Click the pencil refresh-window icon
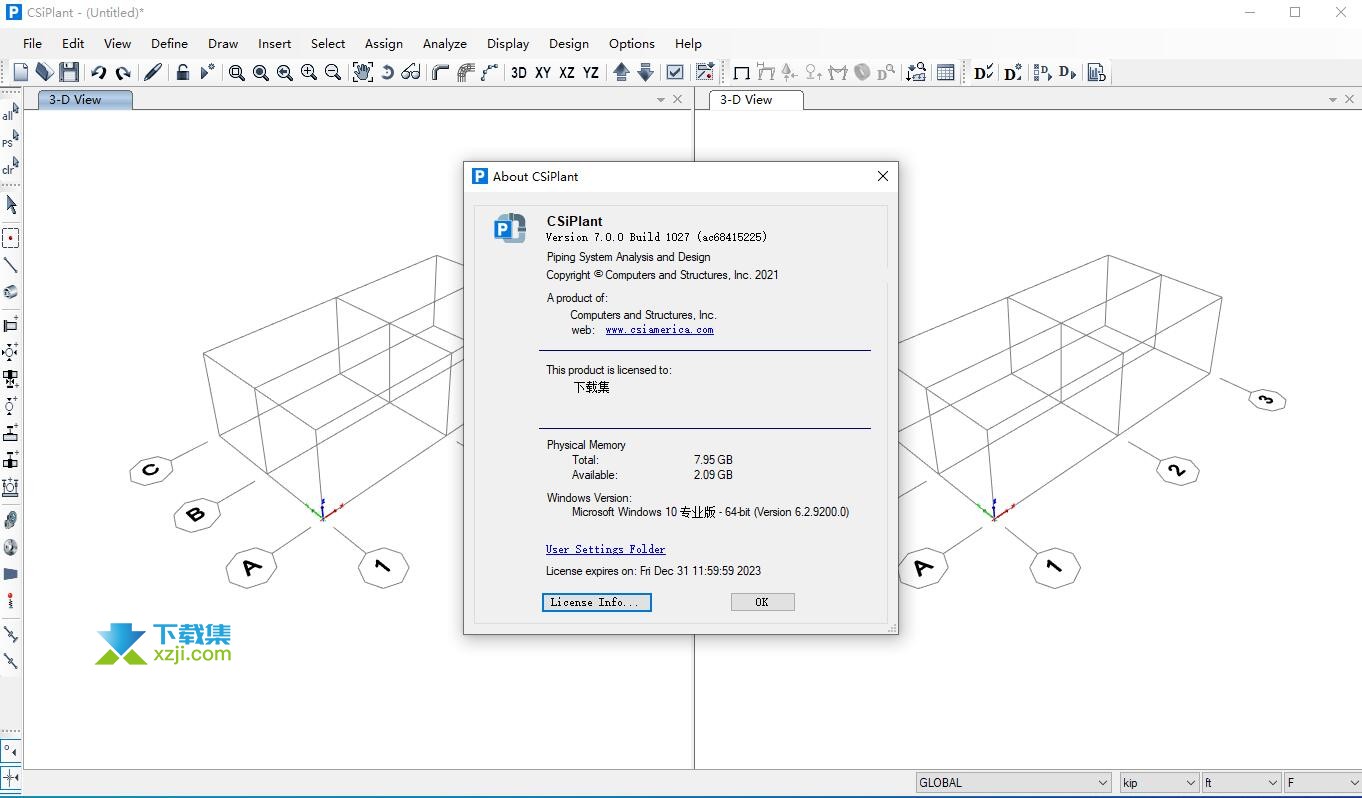 coord(153,72)
